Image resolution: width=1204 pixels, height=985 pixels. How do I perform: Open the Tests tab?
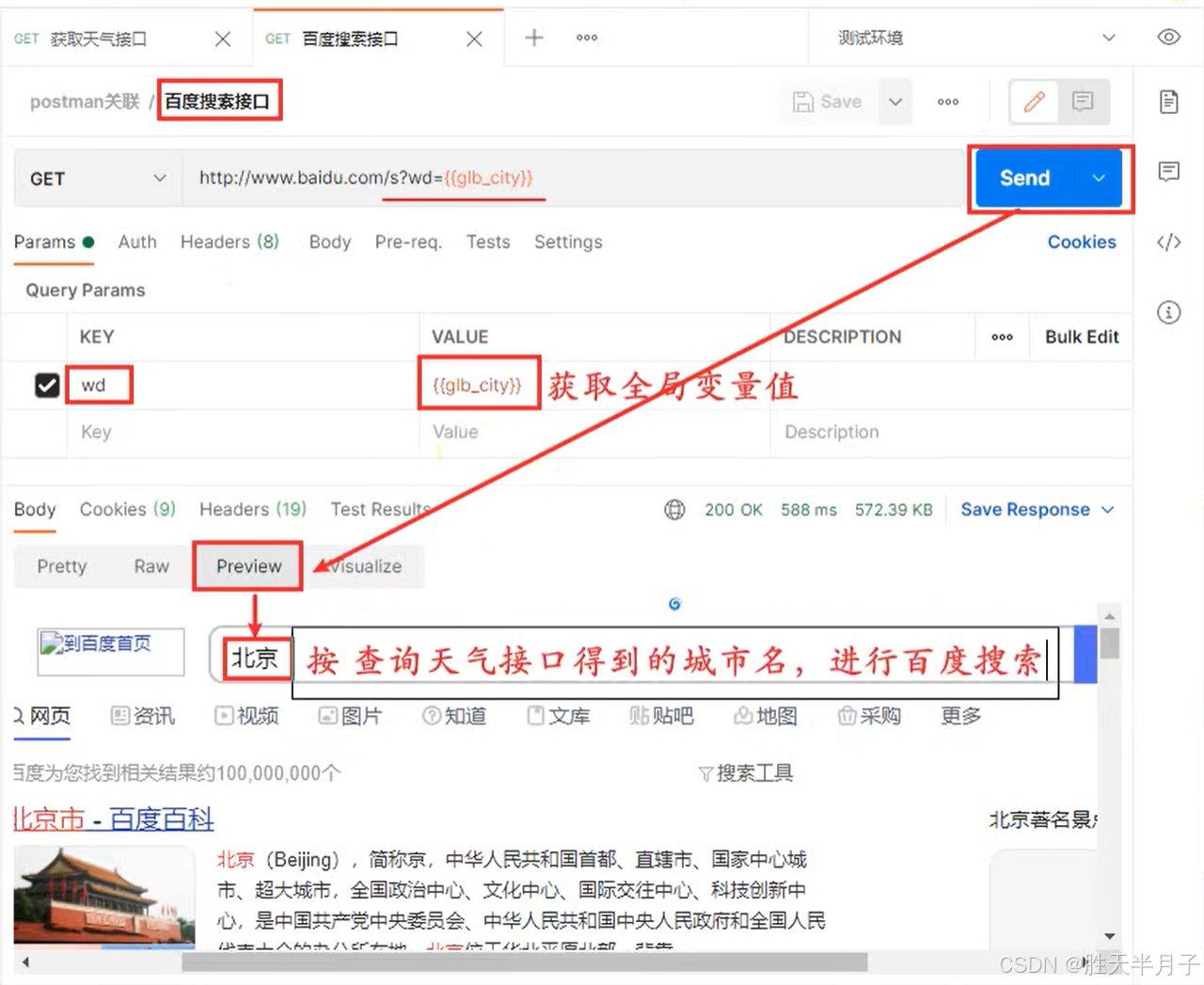click(488, 242)
